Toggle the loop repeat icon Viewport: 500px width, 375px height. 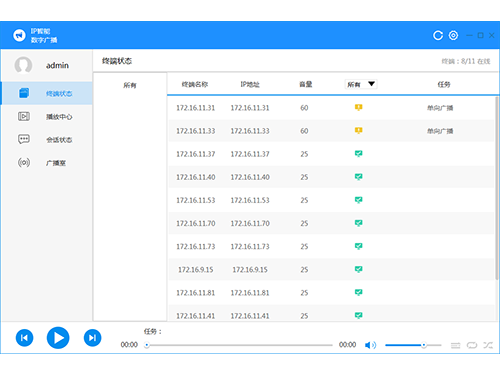(x=472, y=345)
